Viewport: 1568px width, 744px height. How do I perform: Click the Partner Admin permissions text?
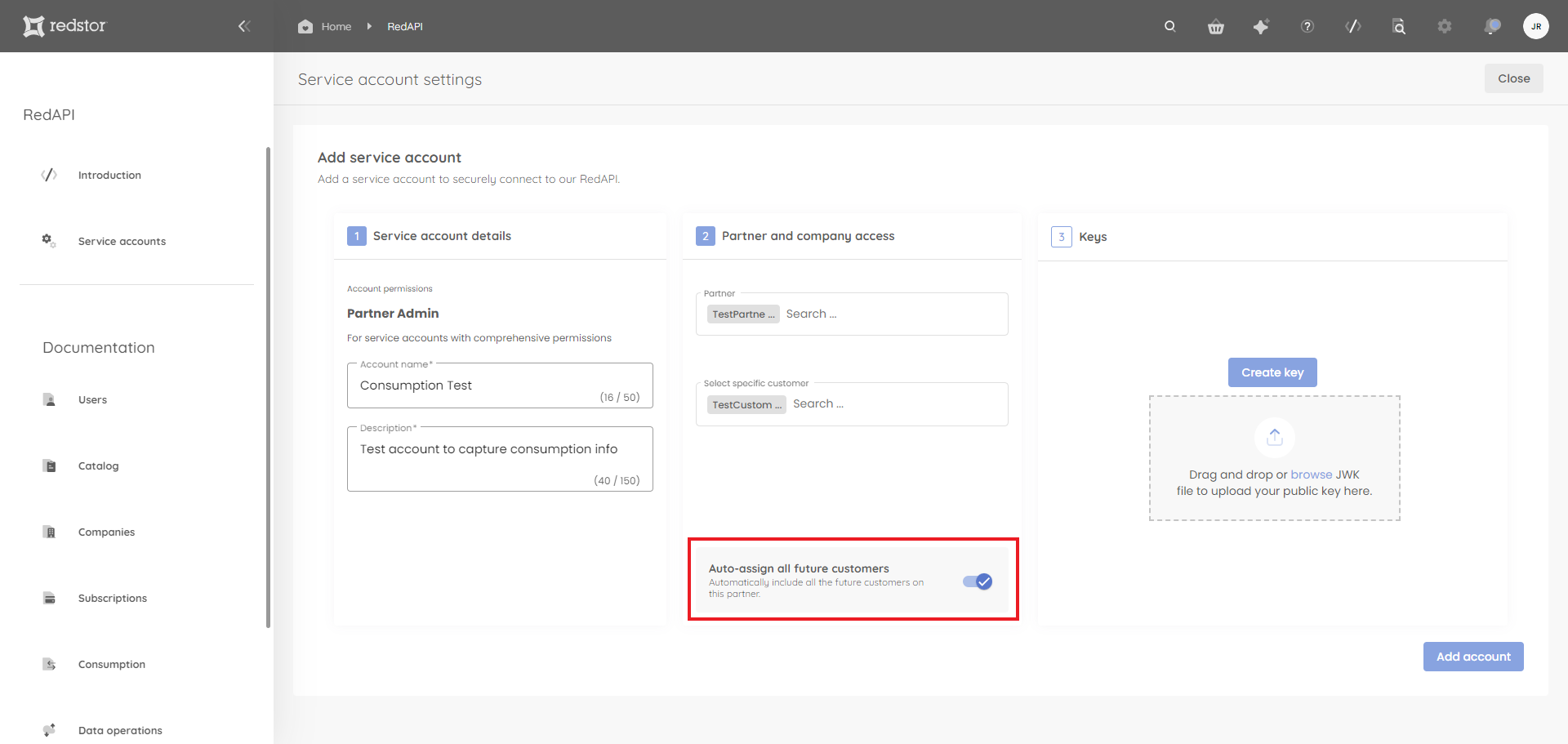pos(393,314)
